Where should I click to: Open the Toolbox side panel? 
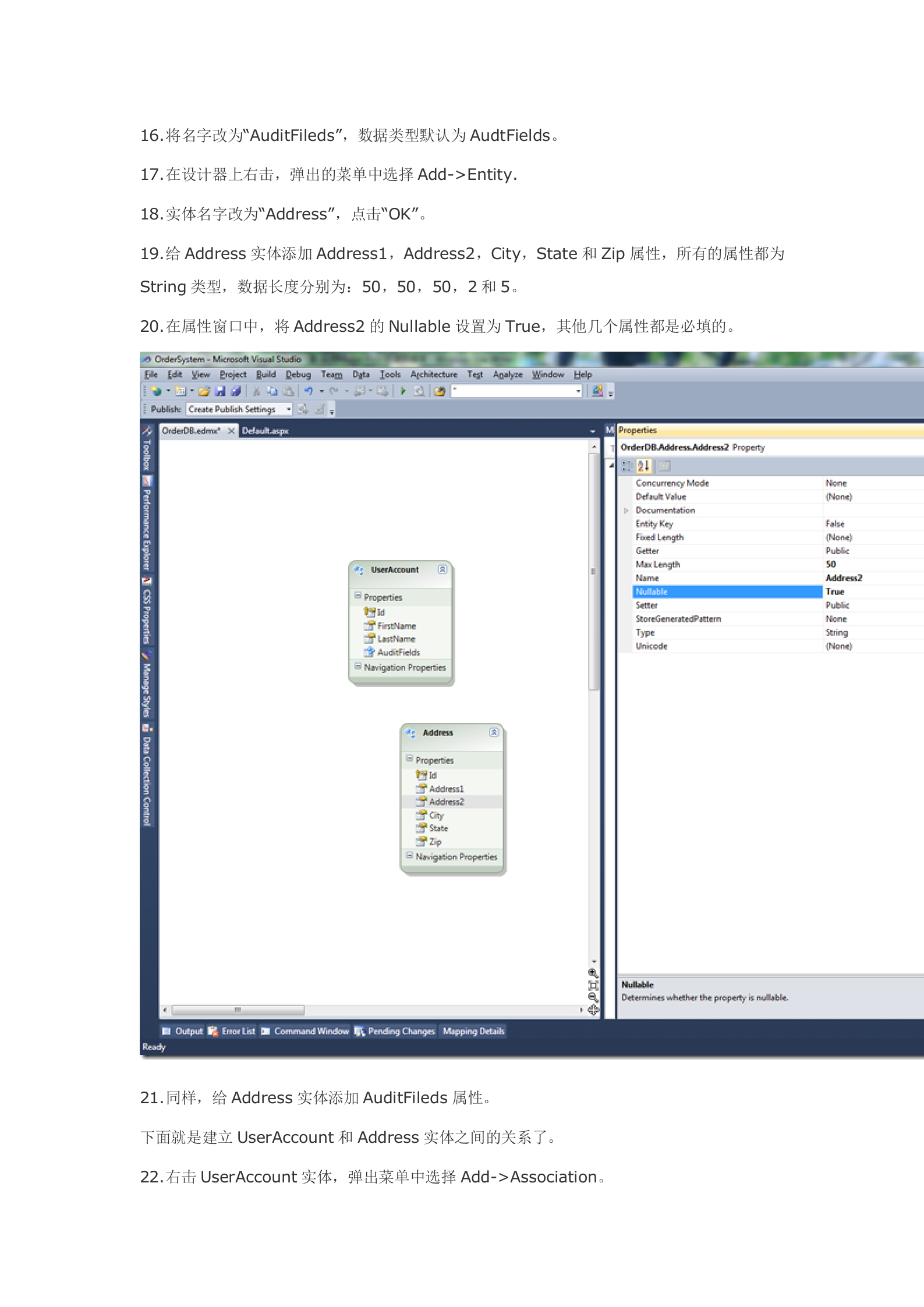[147, 448]
